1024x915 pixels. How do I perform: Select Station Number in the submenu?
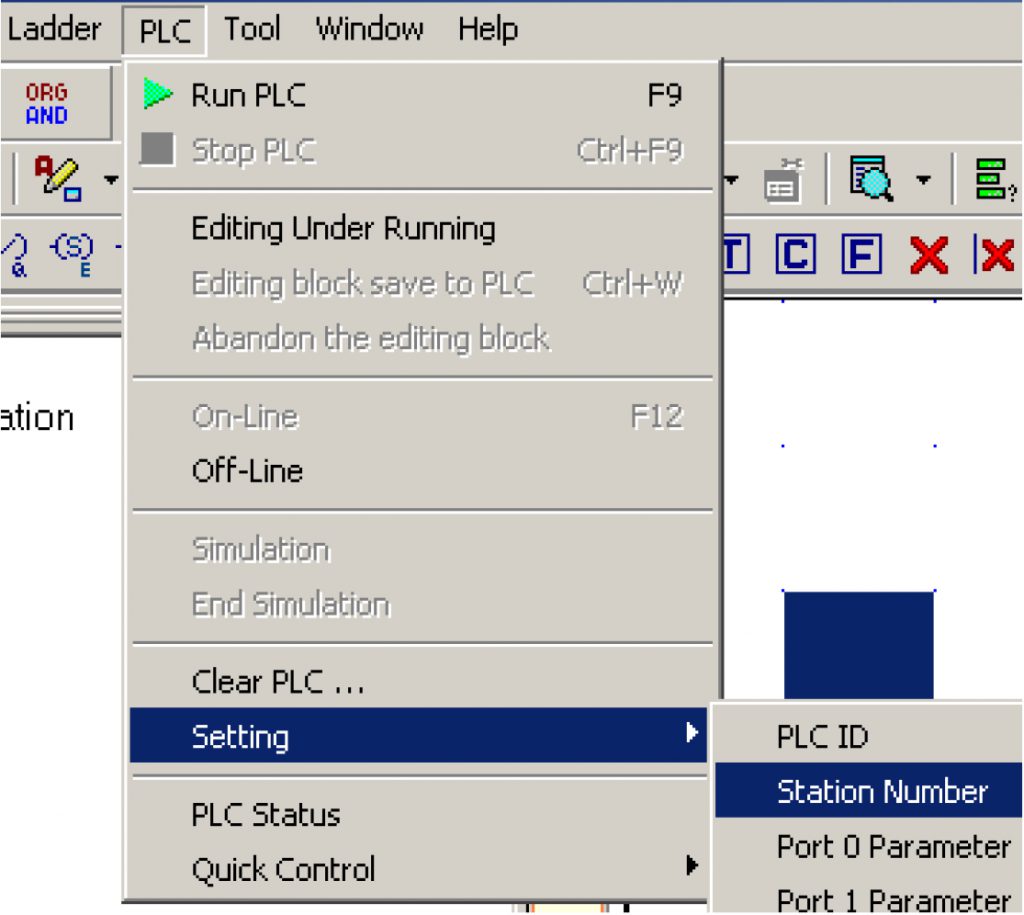point(869,790)
